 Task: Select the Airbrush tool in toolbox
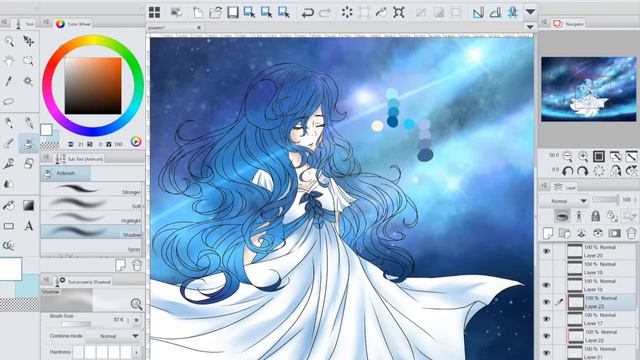[28, 143]
